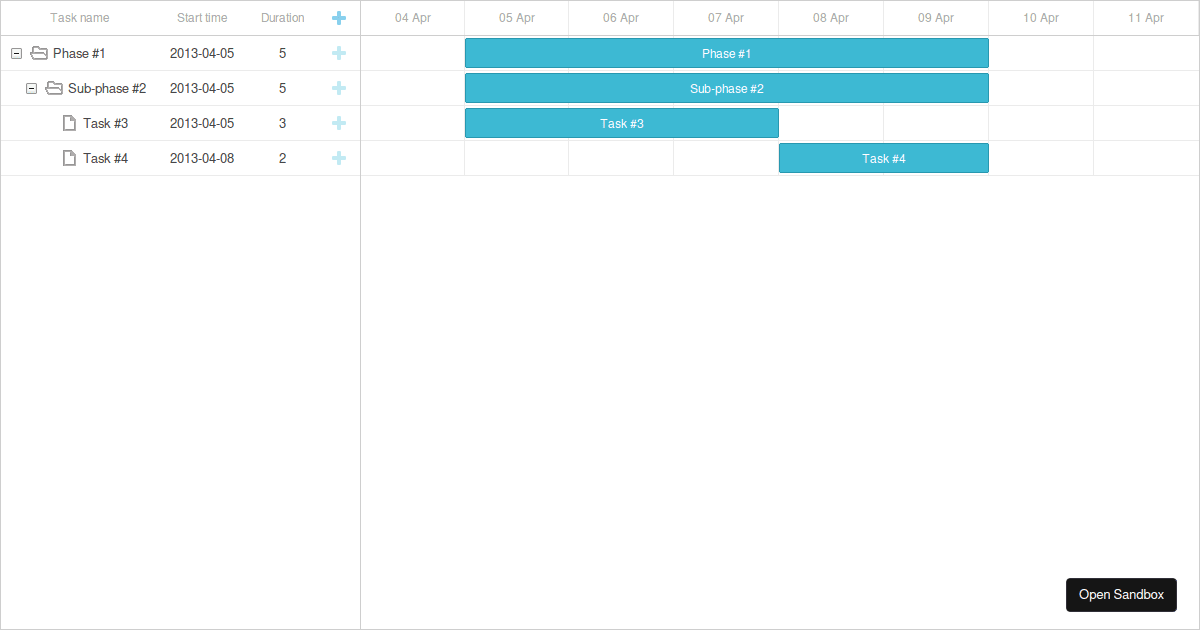
Task: Click the folder icon beside Sub-phase #2
Action: (x=53, y=88)
